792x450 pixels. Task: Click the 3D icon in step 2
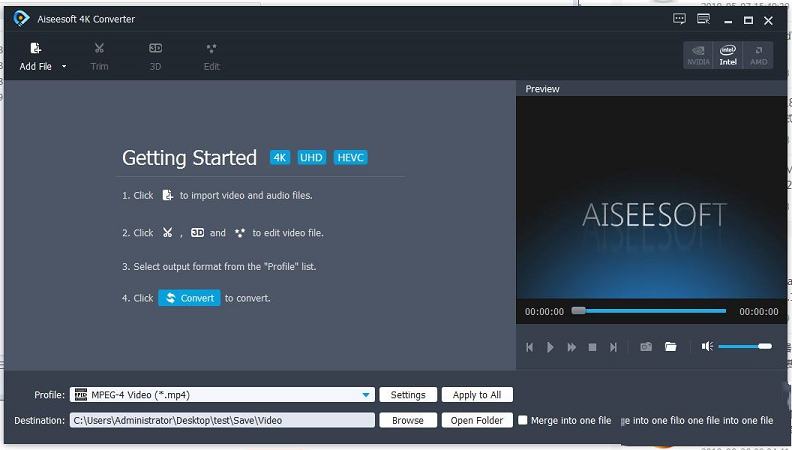click(x=197, y=232)
